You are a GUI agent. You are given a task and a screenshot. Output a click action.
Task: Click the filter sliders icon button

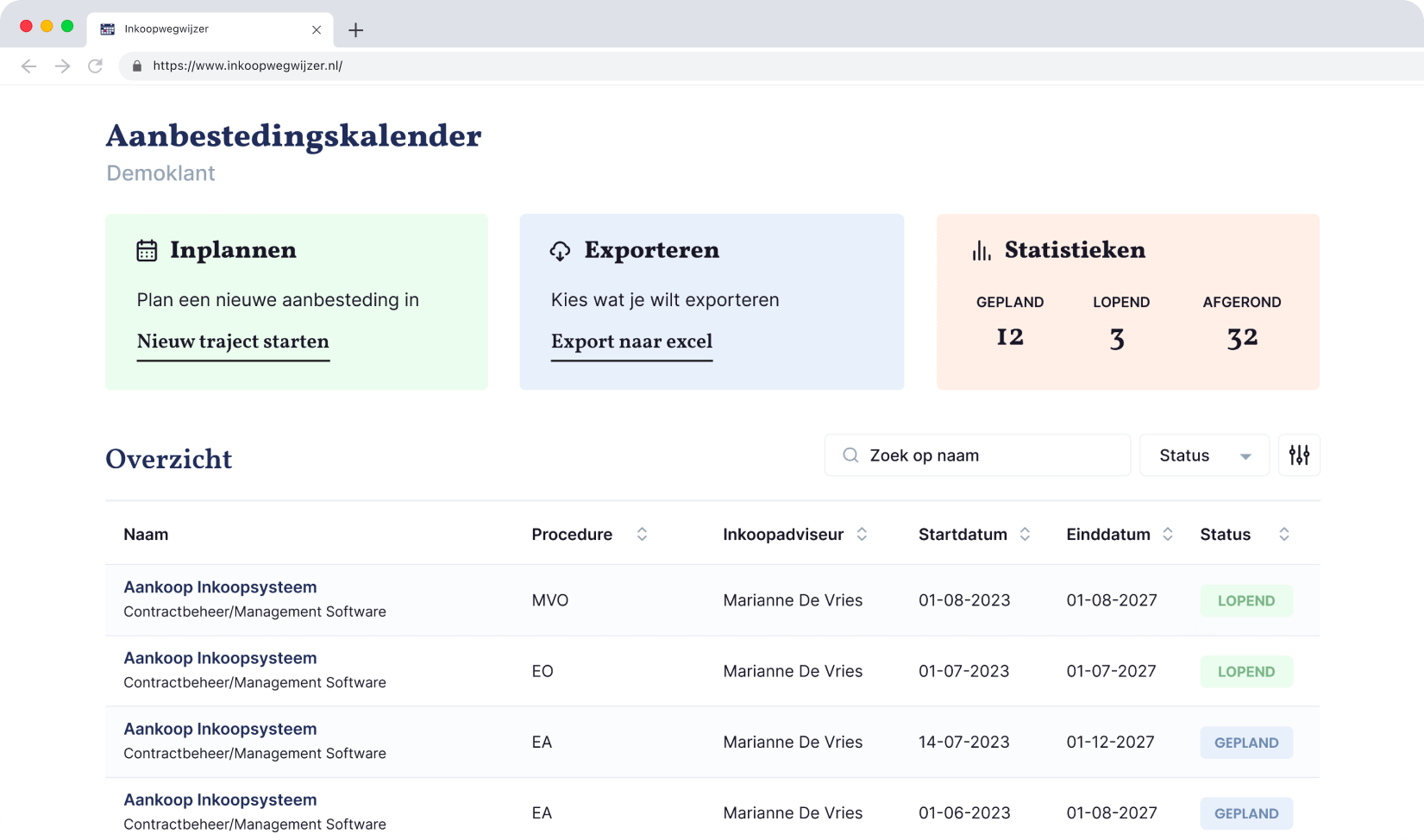pyautogui.click(x=1299, y=455)
